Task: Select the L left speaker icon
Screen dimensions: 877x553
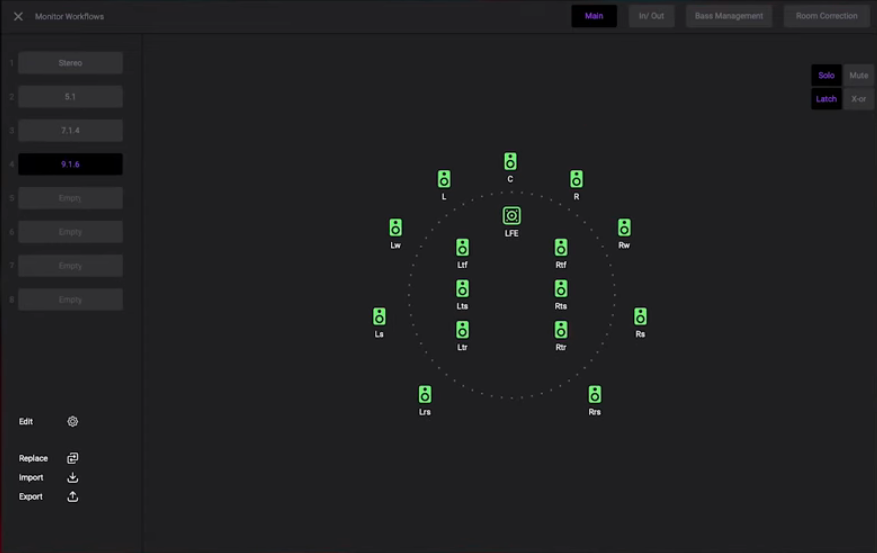Action: coord(444,179)
